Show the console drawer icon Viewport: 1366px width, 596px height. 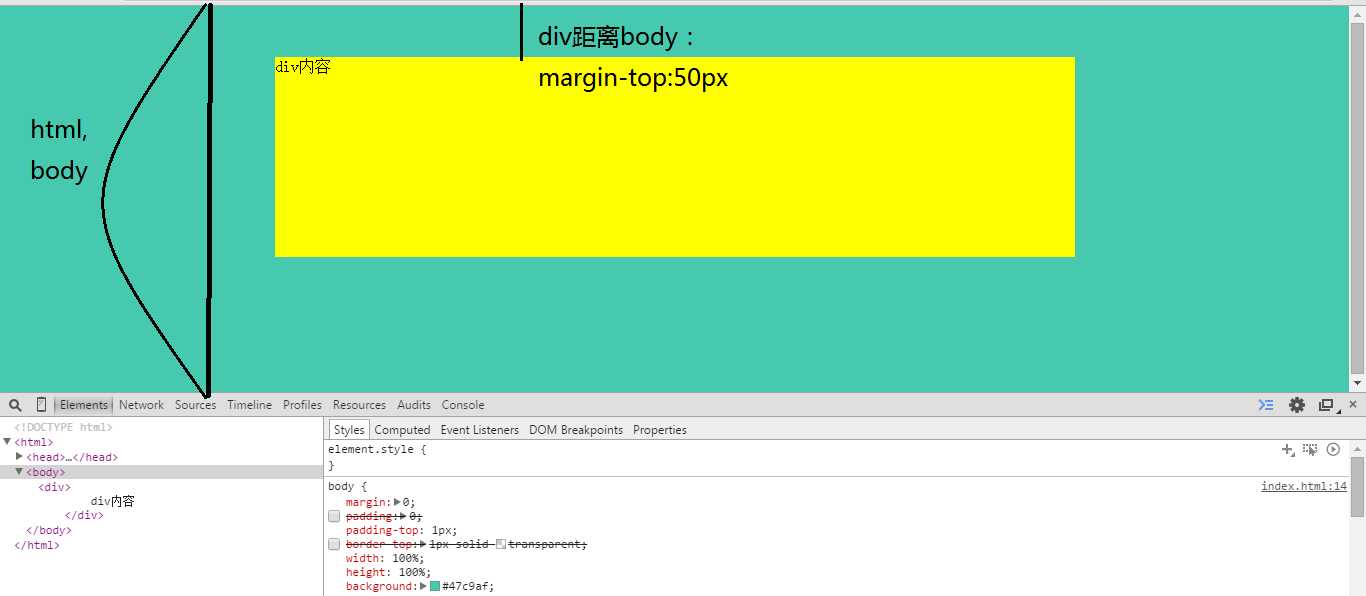1266,405
